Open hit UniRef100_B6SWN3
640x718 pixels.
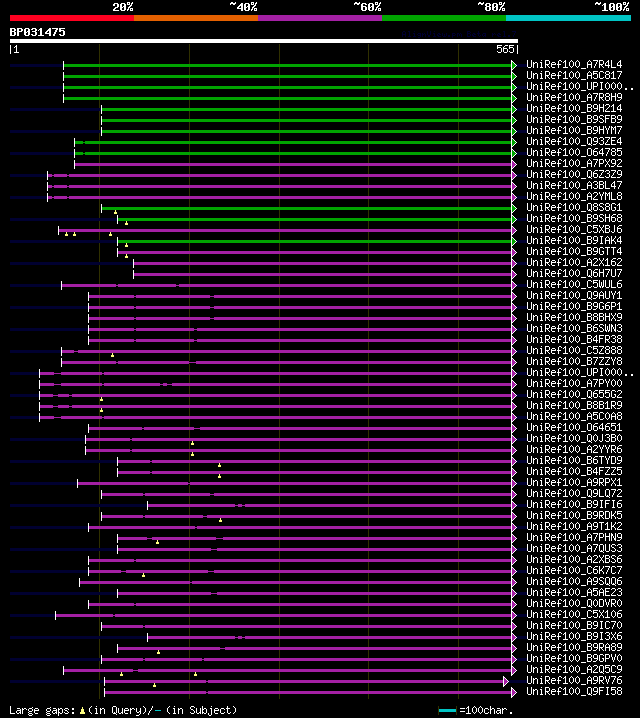click(574, 328)
